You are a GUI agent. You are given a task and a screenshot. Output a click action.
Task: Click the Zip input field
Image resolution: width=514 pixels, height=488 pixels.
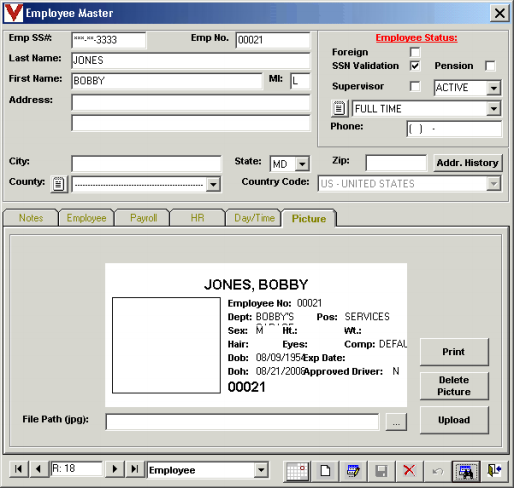(396, 163)
